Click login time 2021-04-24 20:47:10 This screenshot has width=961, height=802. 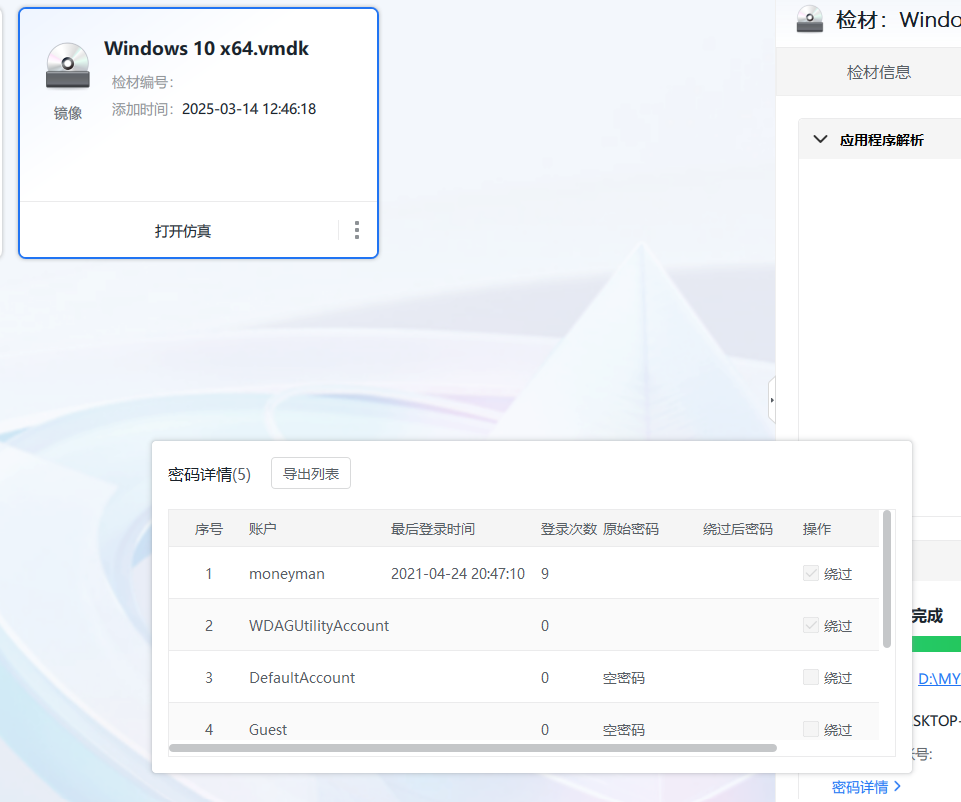click(x=458, y=573)
